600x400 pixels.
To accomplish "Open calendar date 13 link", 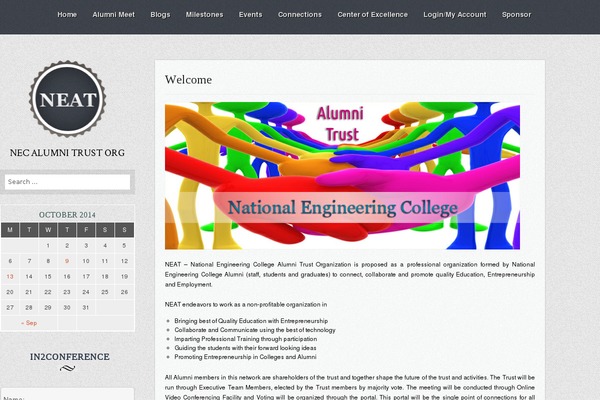I will pos(10,276).
